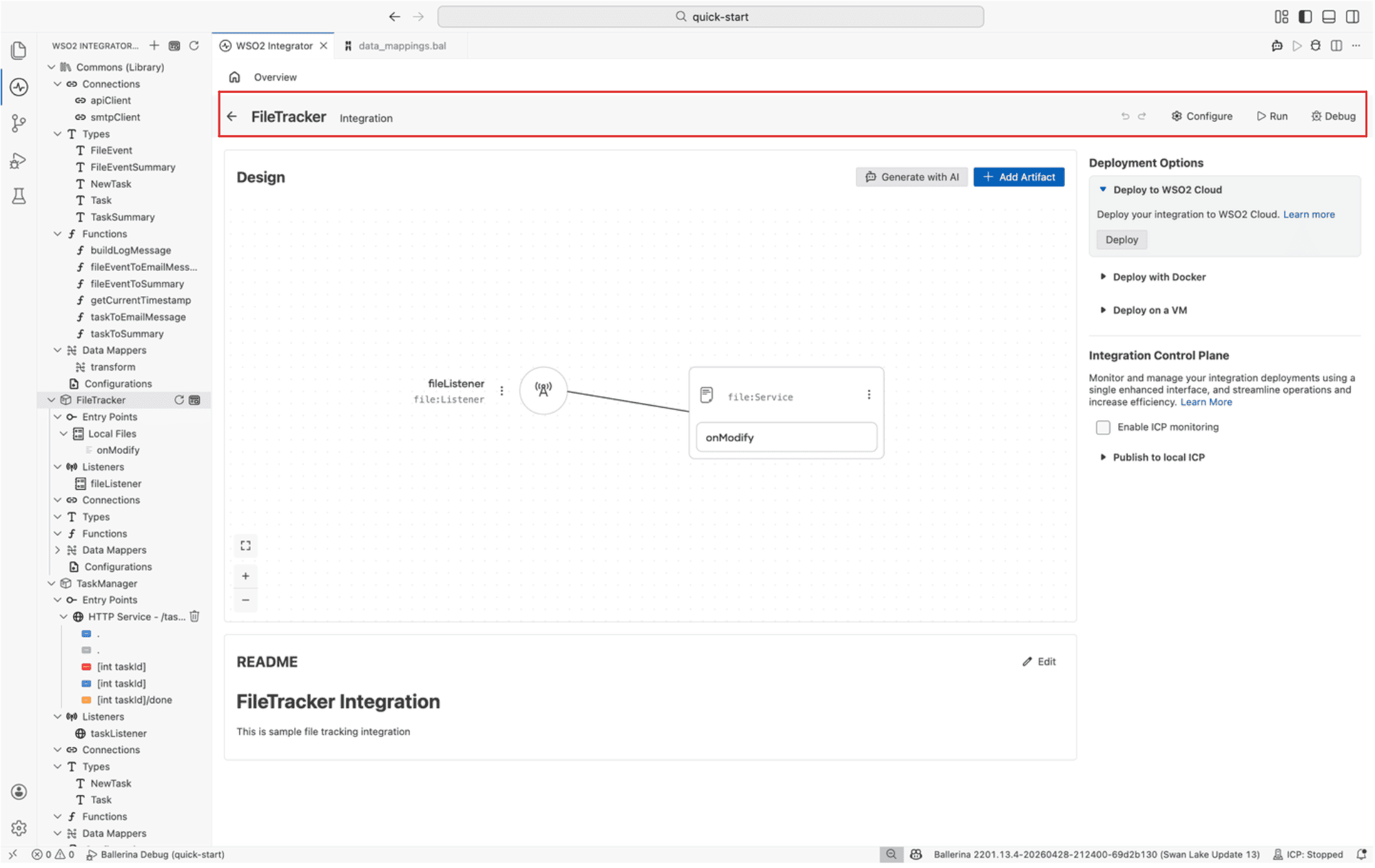This screenshot has height=868, width=1375.
Task: Click the Overview breadcrumb
Action: click(x=275, y=77)
